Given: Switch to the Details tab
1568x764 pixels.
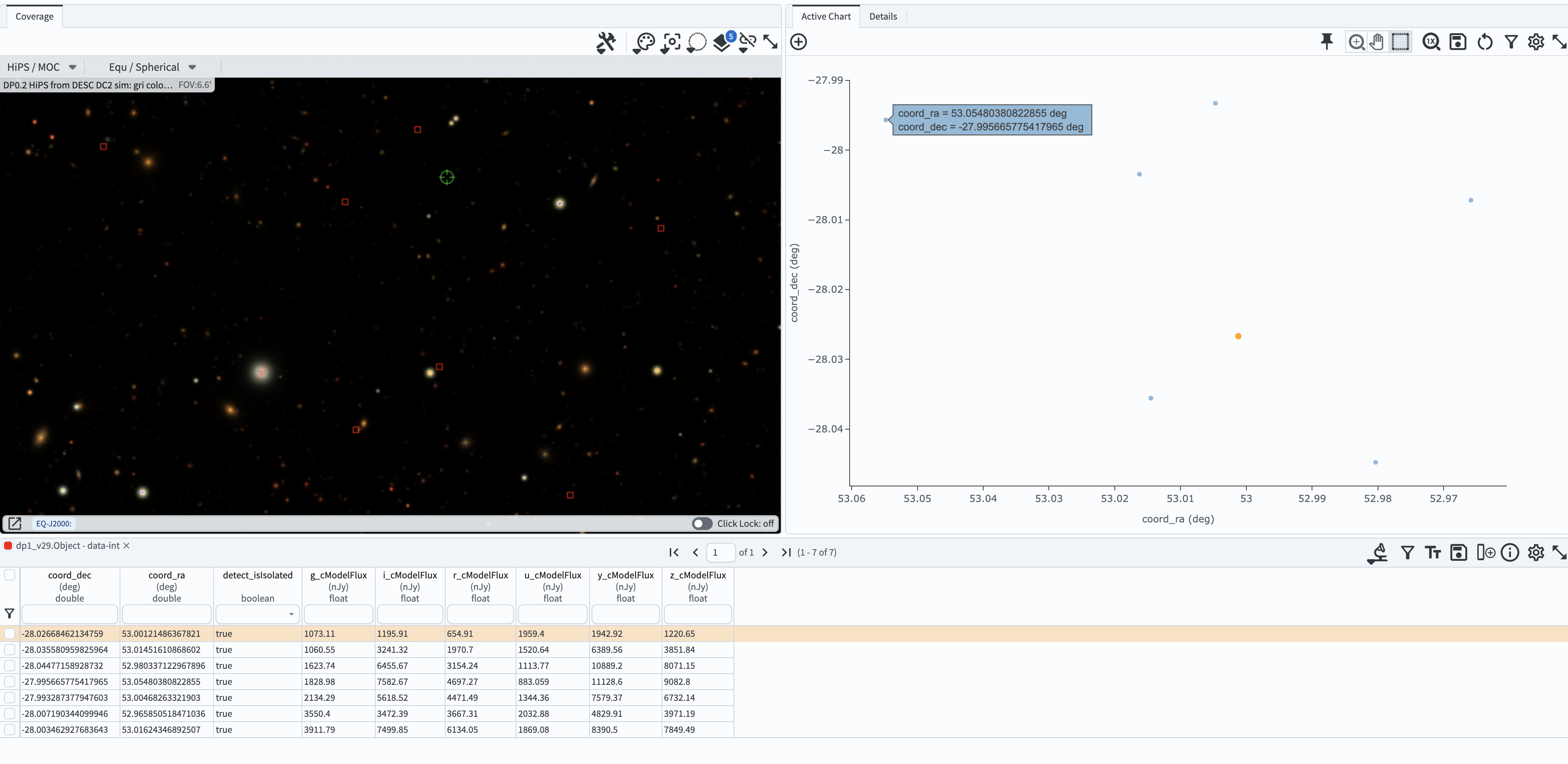Looking at the screenshot, I should pos(883,16).
